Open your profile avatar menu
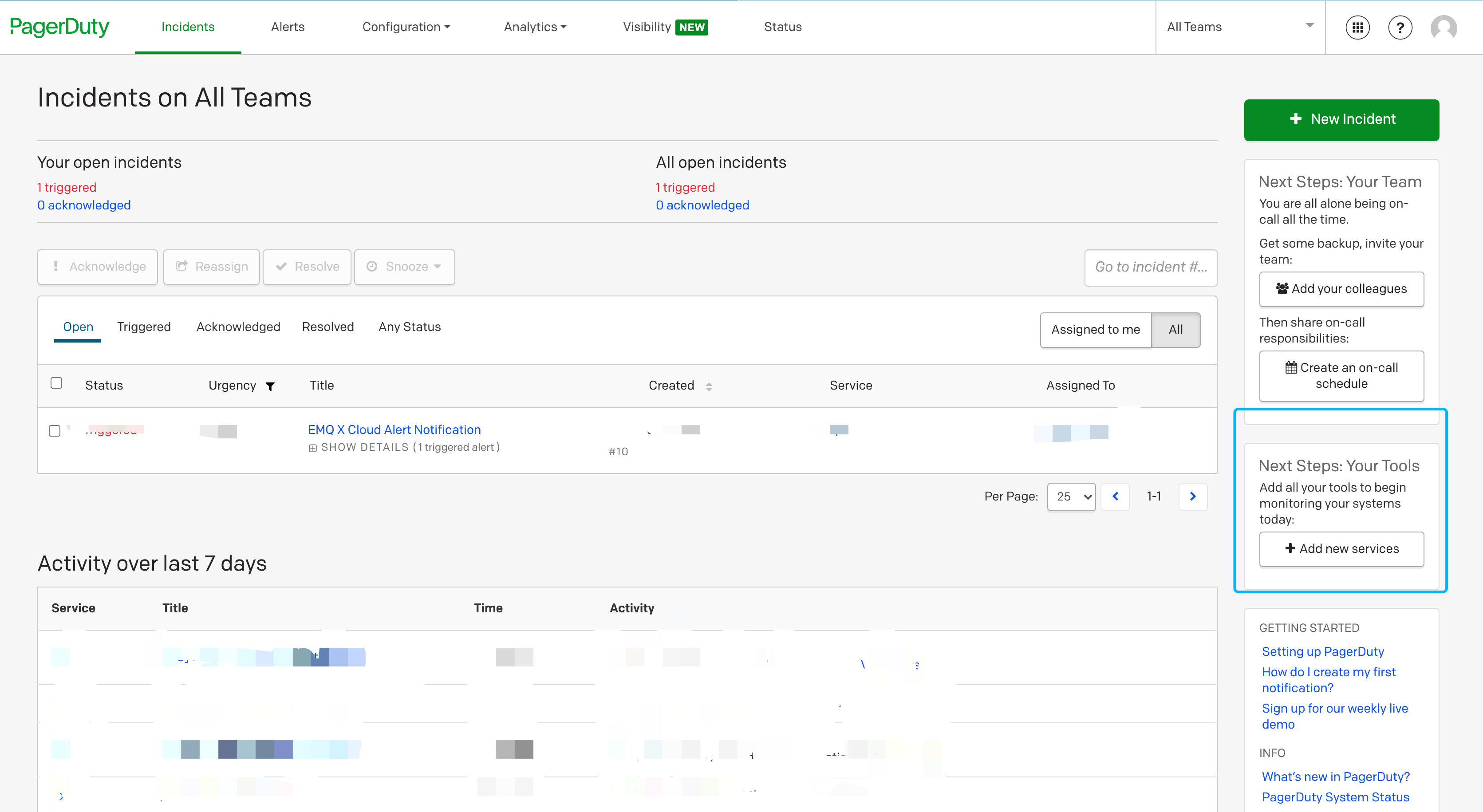Image resolution: width=1483 pixels, height=812 pixels. pos(1444,27)
